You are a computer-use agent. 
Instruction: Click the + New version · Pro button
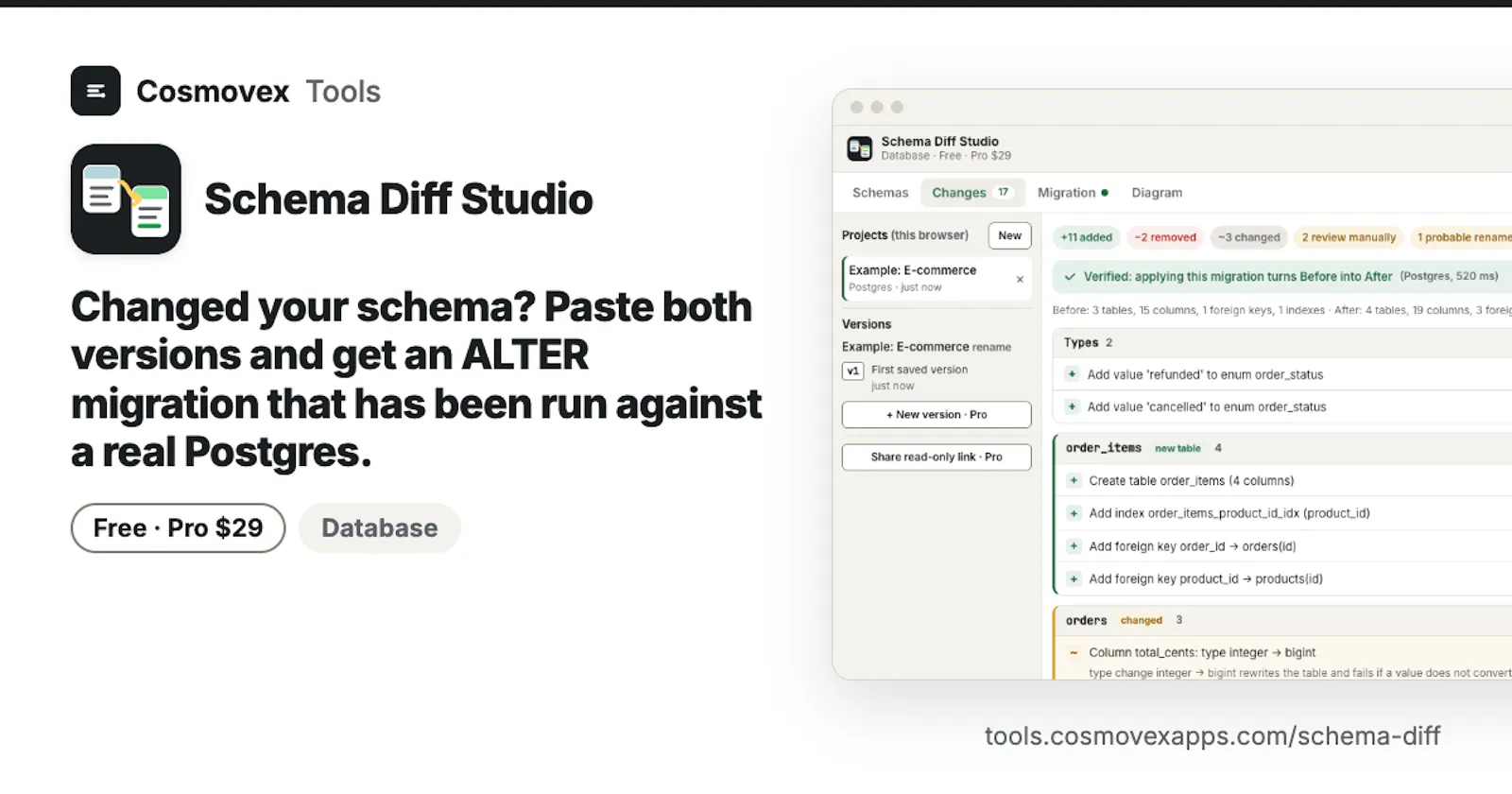pos(936,415)
